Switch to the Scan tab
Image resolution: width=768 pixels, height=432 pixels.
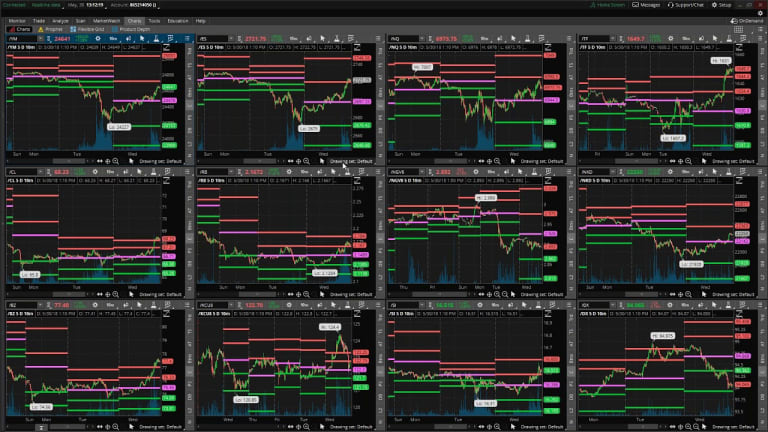point(80,21)
